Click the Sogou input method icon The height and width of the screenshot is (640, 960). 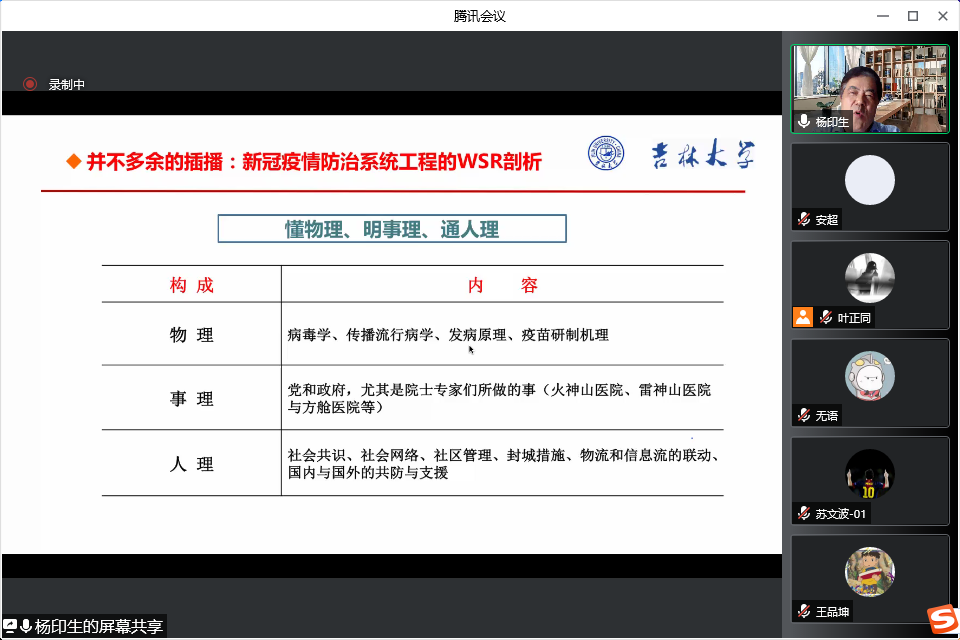click(x=941, y=620)
